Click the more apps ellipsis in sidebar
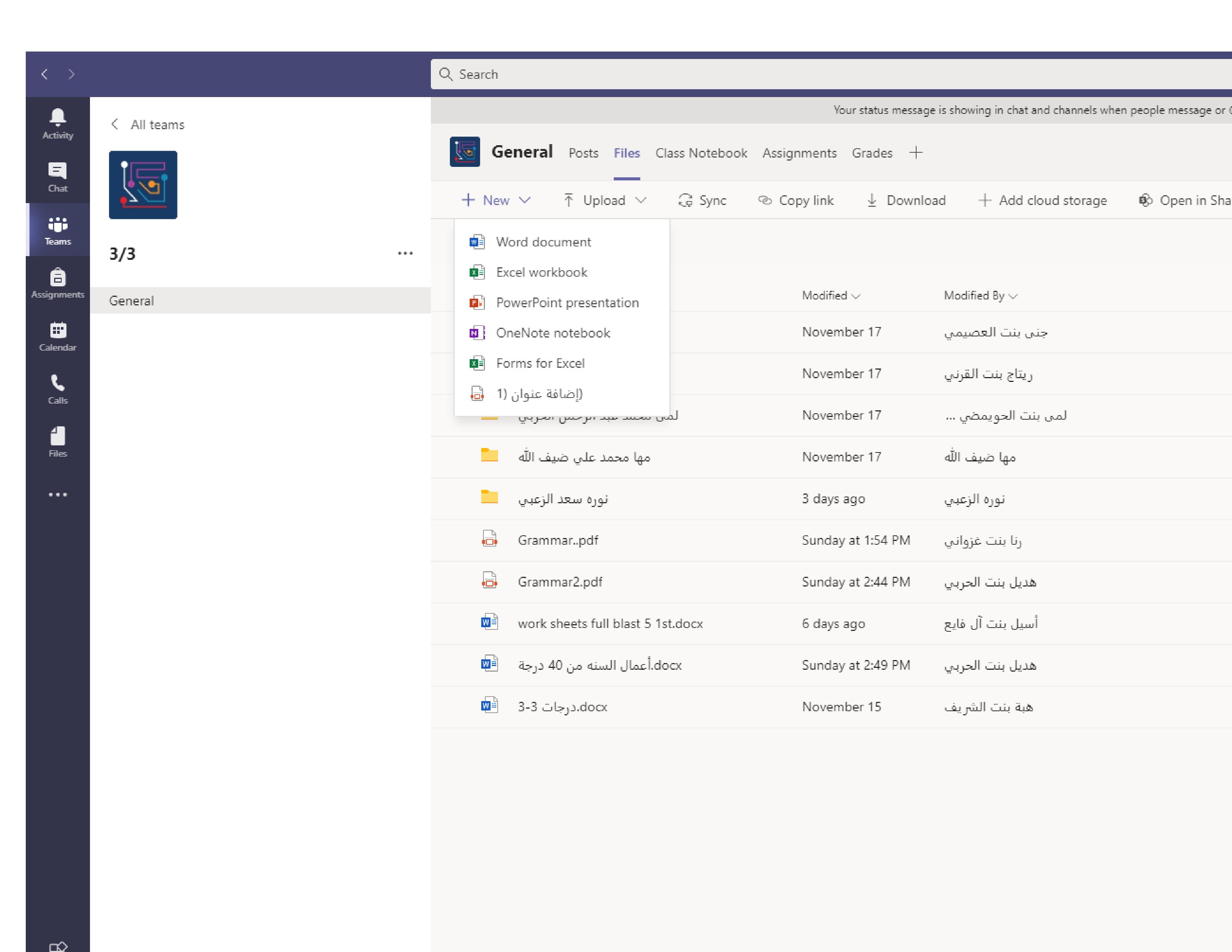Viewport: 1232px width, 952px height. point(57,495)
